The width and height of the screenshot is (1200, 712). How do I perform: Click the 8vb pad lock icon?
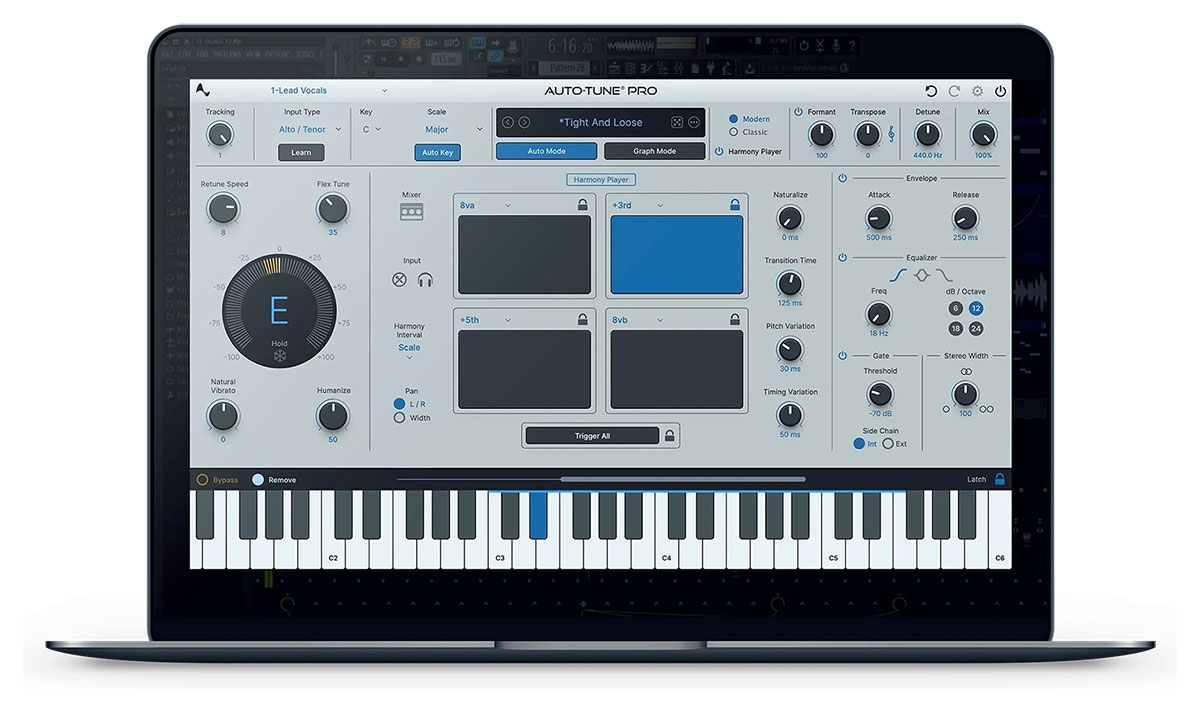coord(735,320)
